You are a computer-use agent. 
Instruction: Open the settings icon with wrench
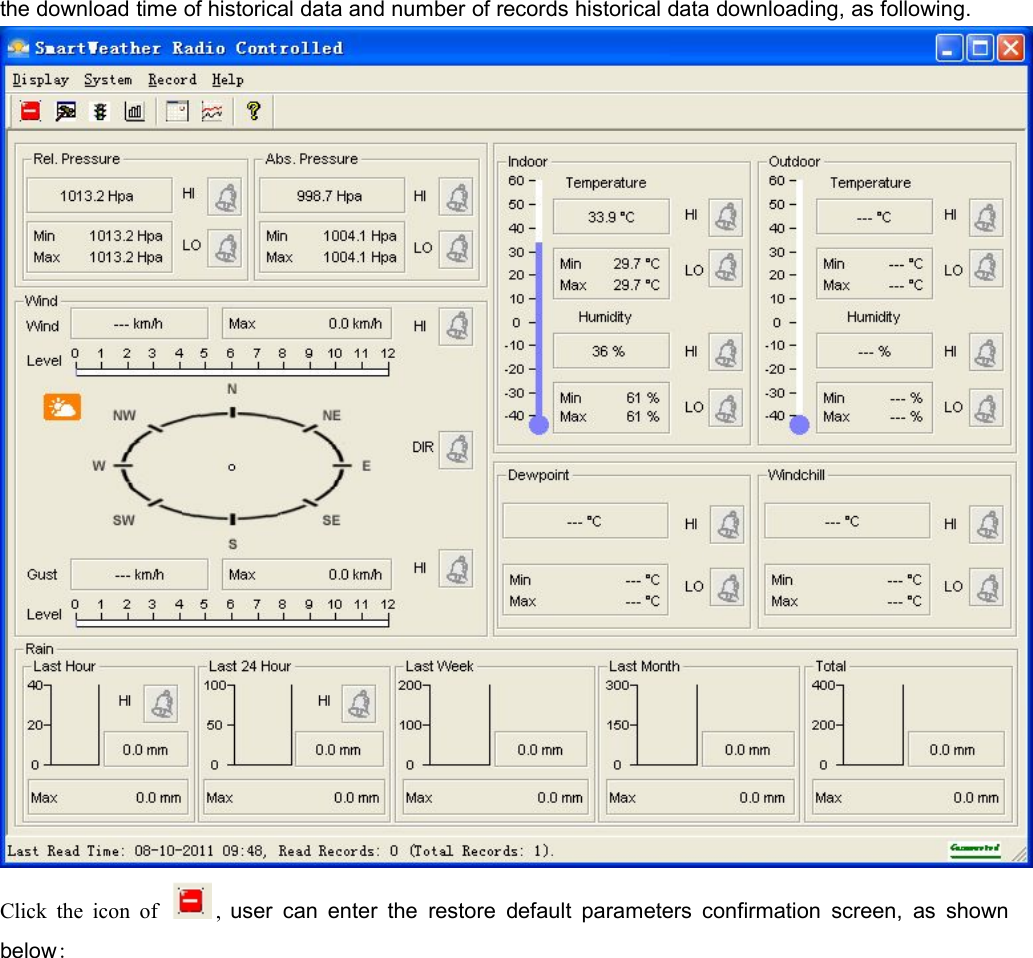pos(66,112)
